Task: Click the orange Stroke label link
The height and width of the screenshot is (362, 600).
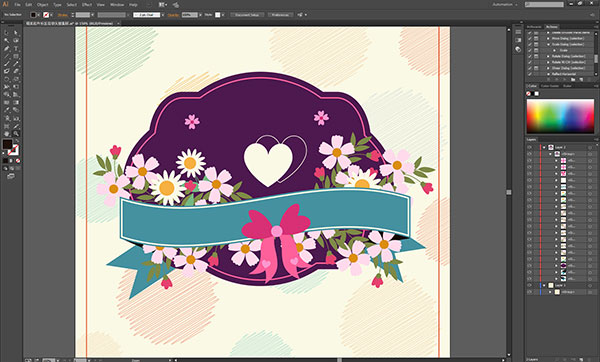Action: point(62,15)
